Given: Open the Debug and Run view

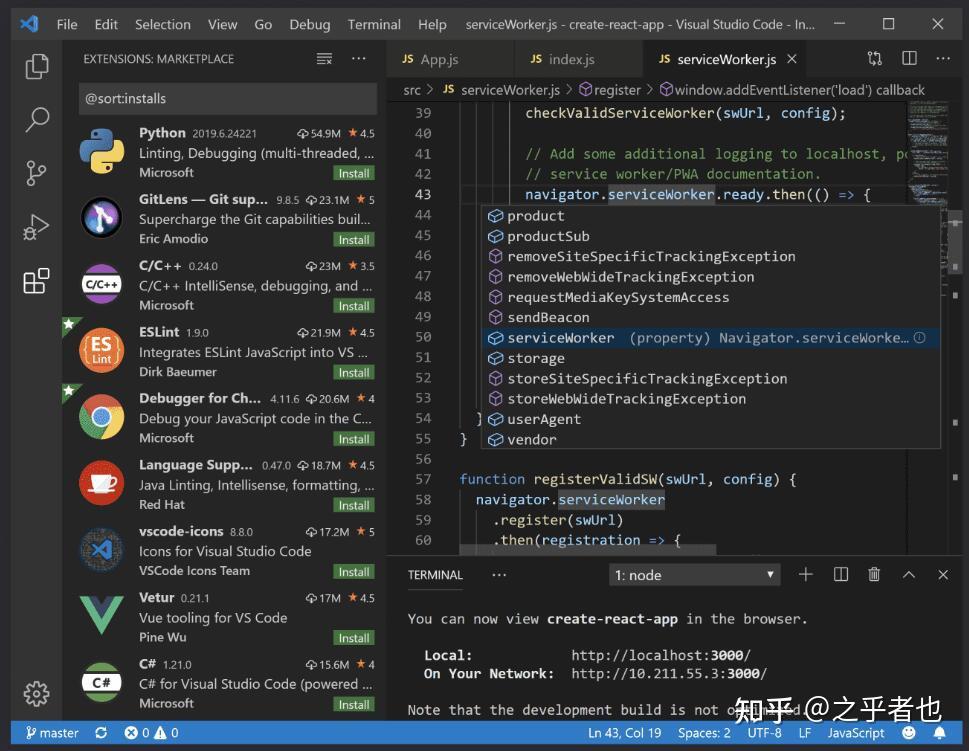Looking at the screenshot, I should pyautogui.click(x=36, y=227).
